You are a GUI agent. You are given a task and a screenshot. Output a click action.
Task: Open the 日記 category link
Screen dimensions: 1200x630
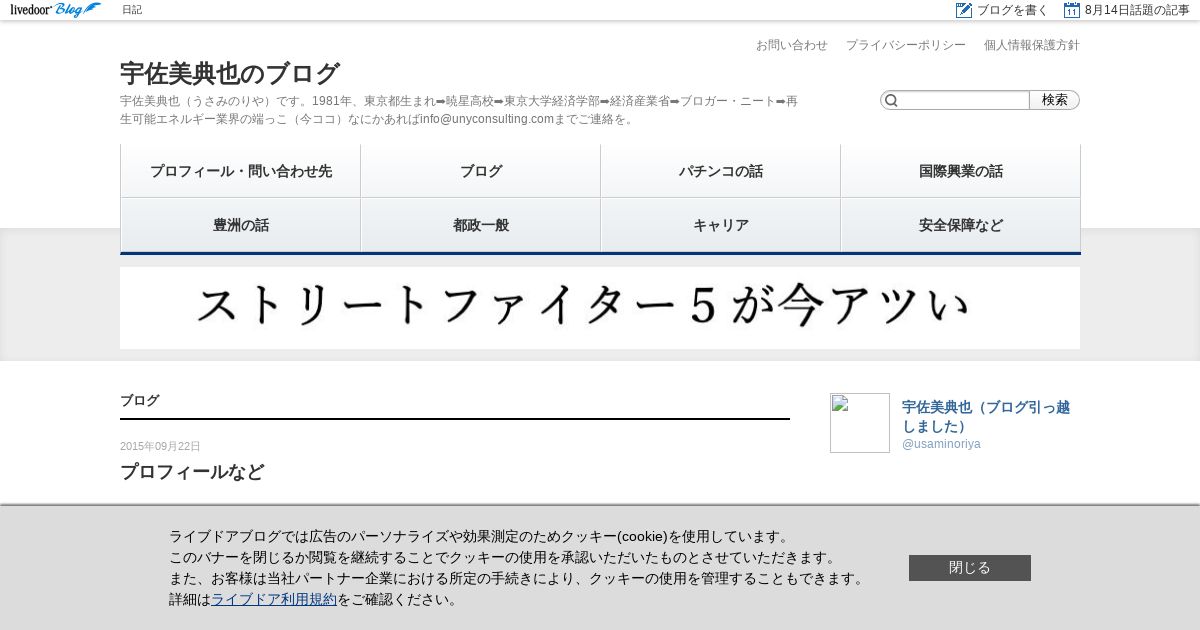point(132,10)
